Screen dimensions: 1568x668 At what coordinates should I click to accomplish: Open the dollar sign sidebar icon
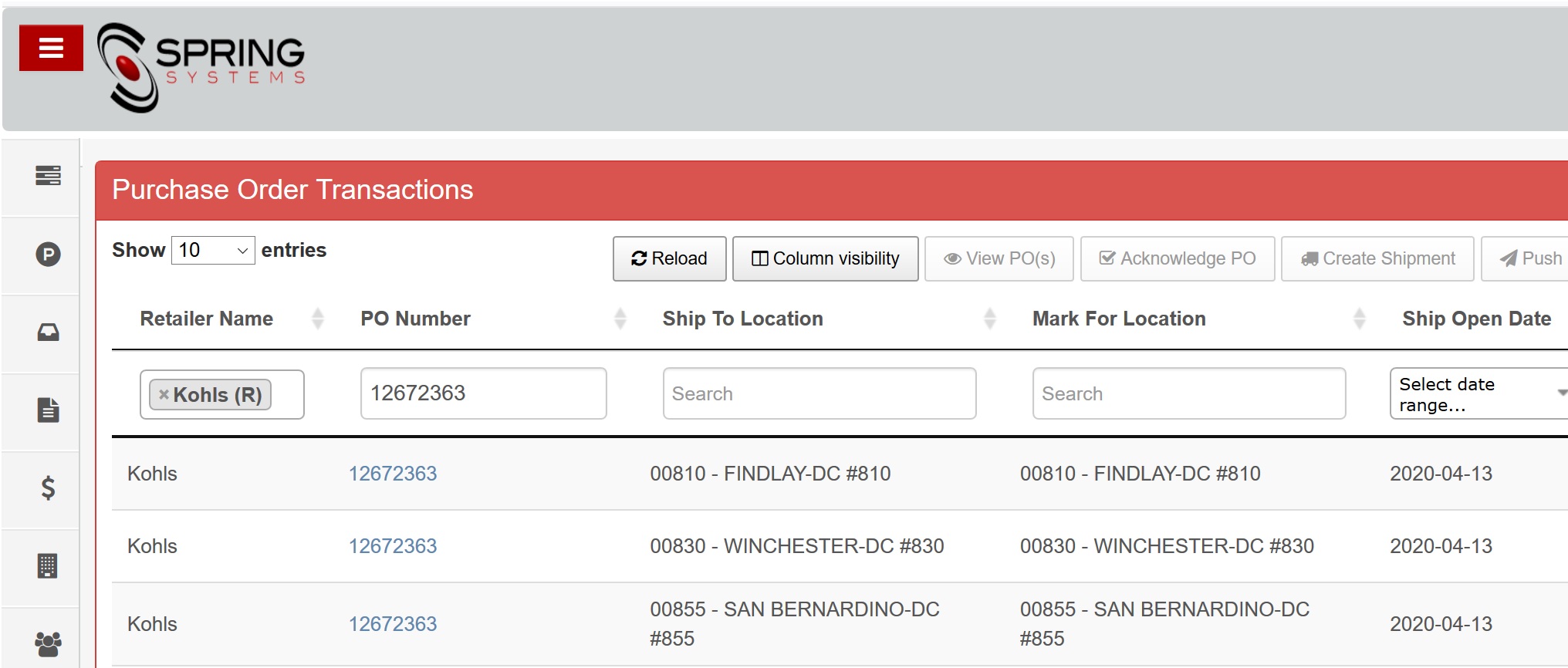pyautogui.click(x=48, y=488)
